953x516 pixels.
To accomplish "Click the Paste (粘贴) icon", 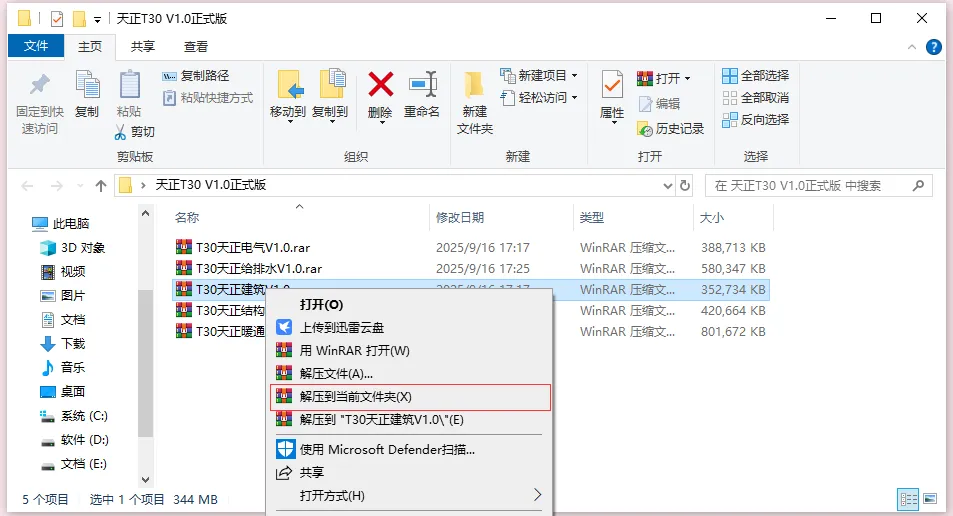I will (x=129, y=84).
